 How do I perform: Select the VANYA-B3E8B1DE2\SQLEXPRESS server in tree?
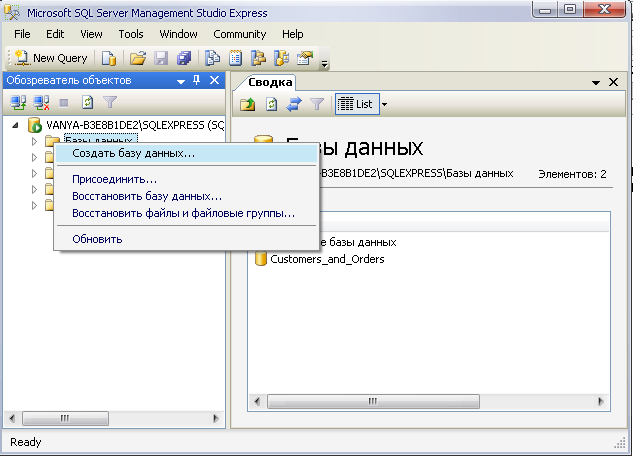(x=135, y=125)
